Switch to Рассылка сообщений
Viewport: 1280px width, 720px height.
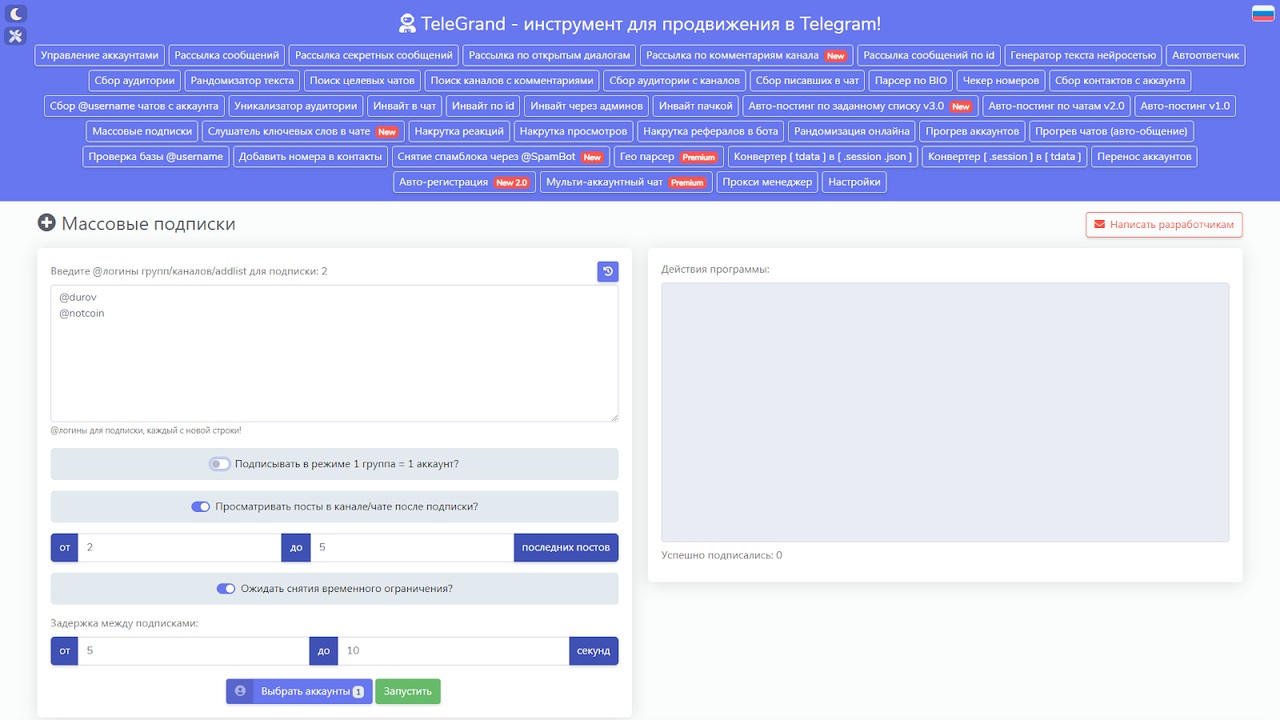228,55
